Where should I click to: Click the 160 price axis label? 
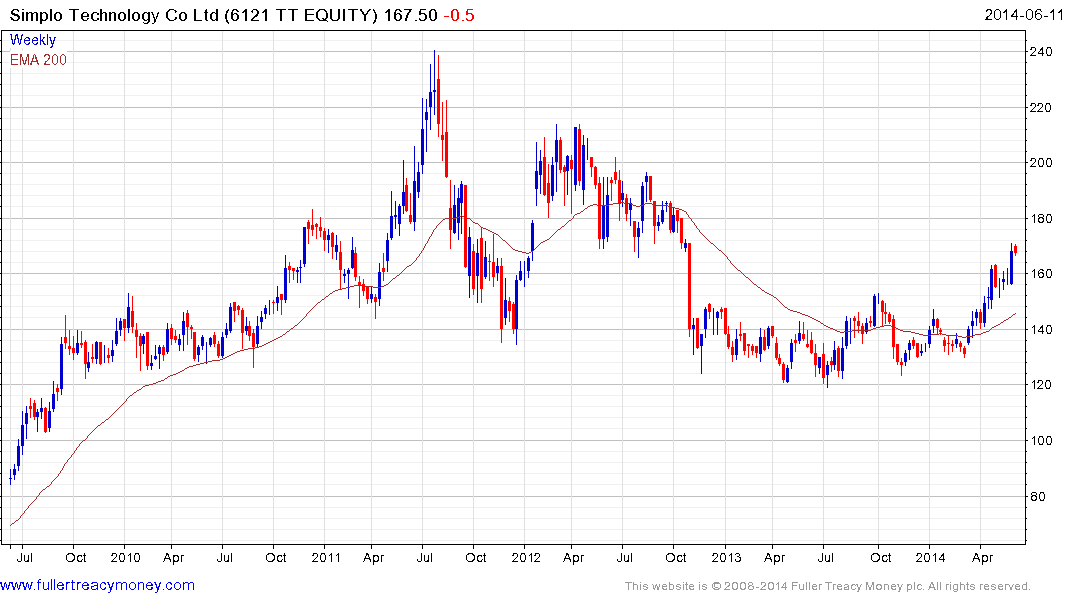point(1041,274)
